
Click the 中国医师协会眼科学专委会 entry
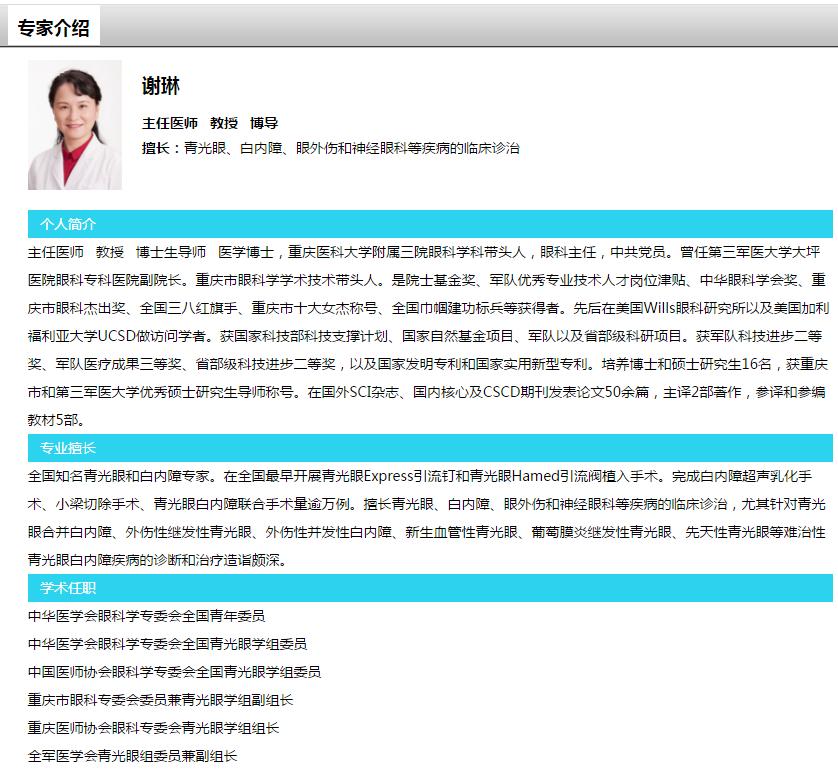tap(174, 672)
